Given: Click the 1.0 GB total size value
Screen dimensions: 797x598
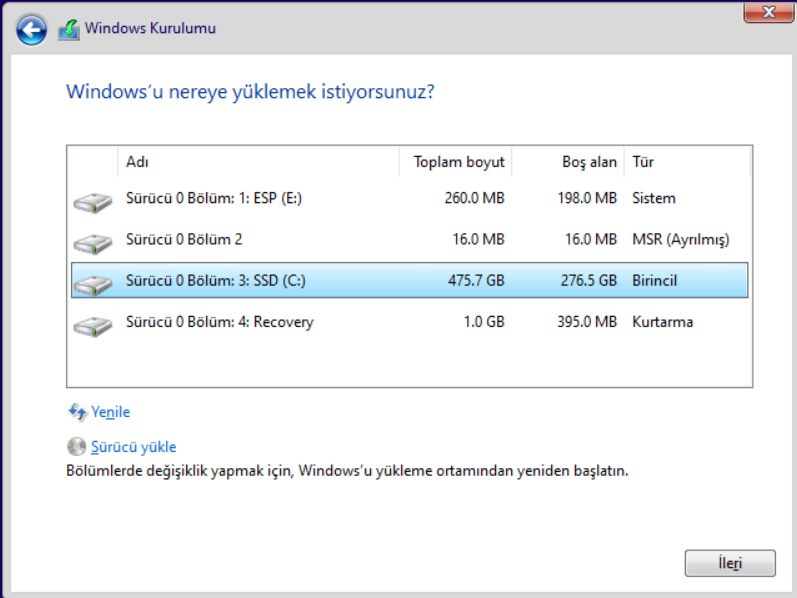Looking at the screenshot, I should tap(484, 321).
